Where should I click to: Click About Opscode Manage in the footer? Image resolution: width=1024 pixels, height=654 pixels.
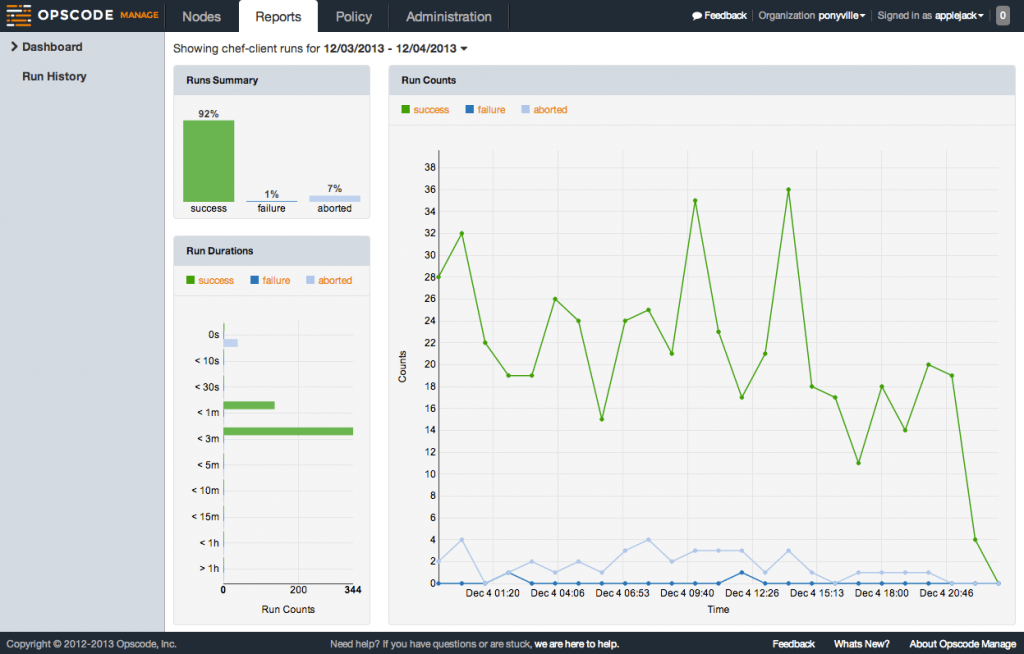tap(962, 643)
